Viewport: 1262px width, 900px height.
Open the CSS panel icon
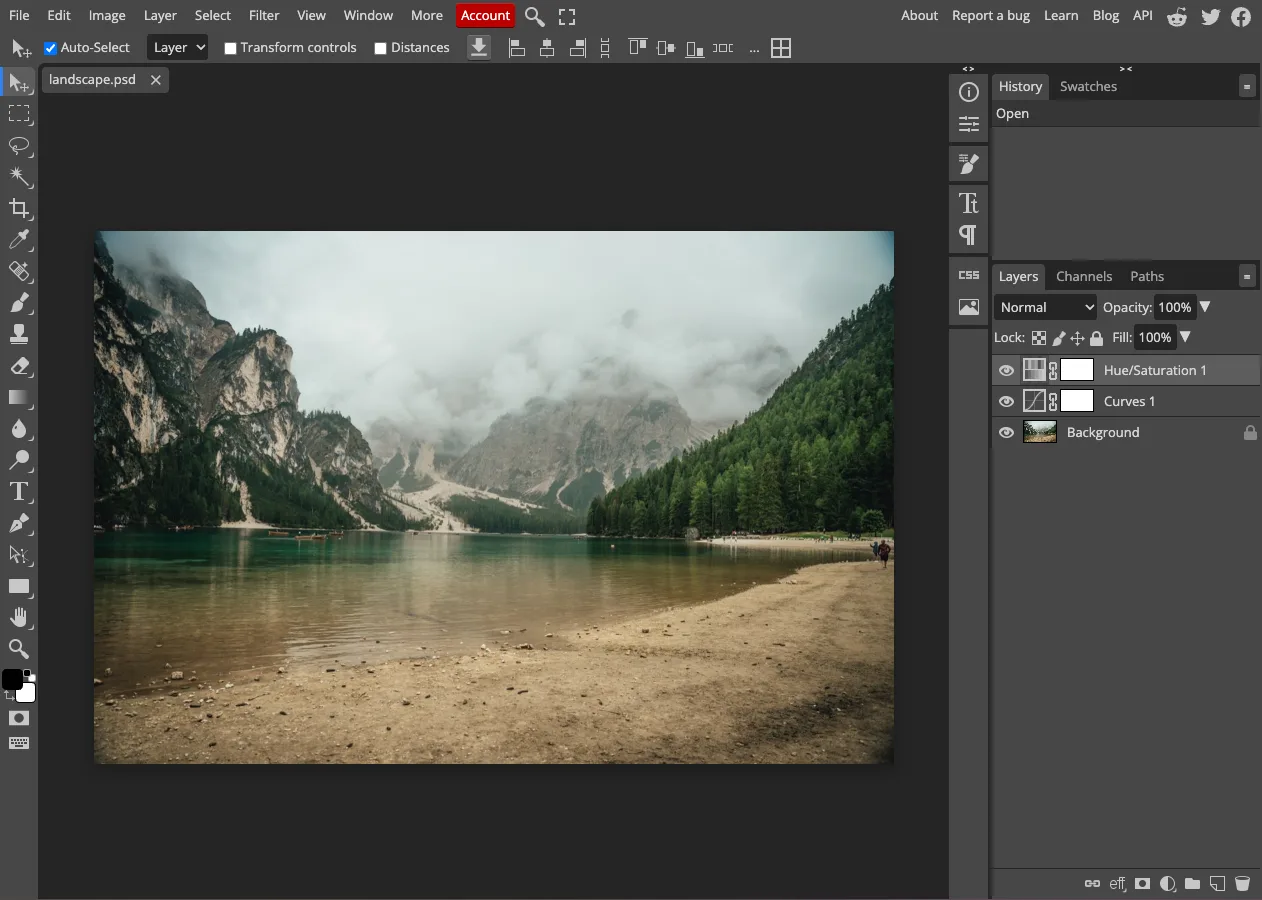click(968, 275)
